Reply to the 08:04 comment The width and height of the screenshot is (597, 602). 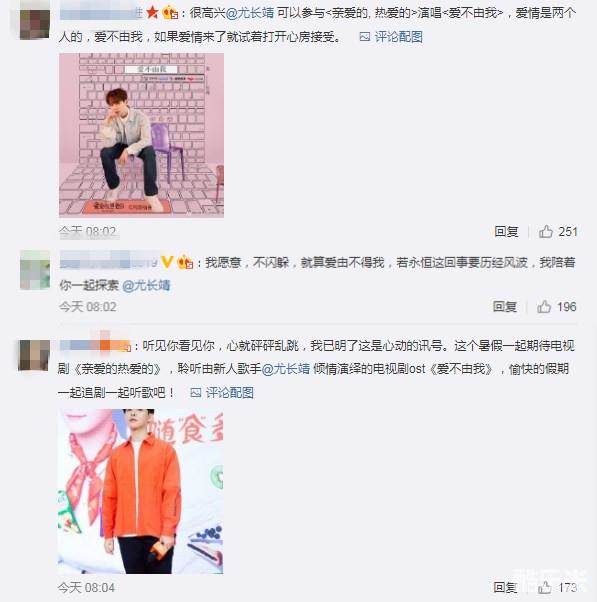click(x=505, y=587)
